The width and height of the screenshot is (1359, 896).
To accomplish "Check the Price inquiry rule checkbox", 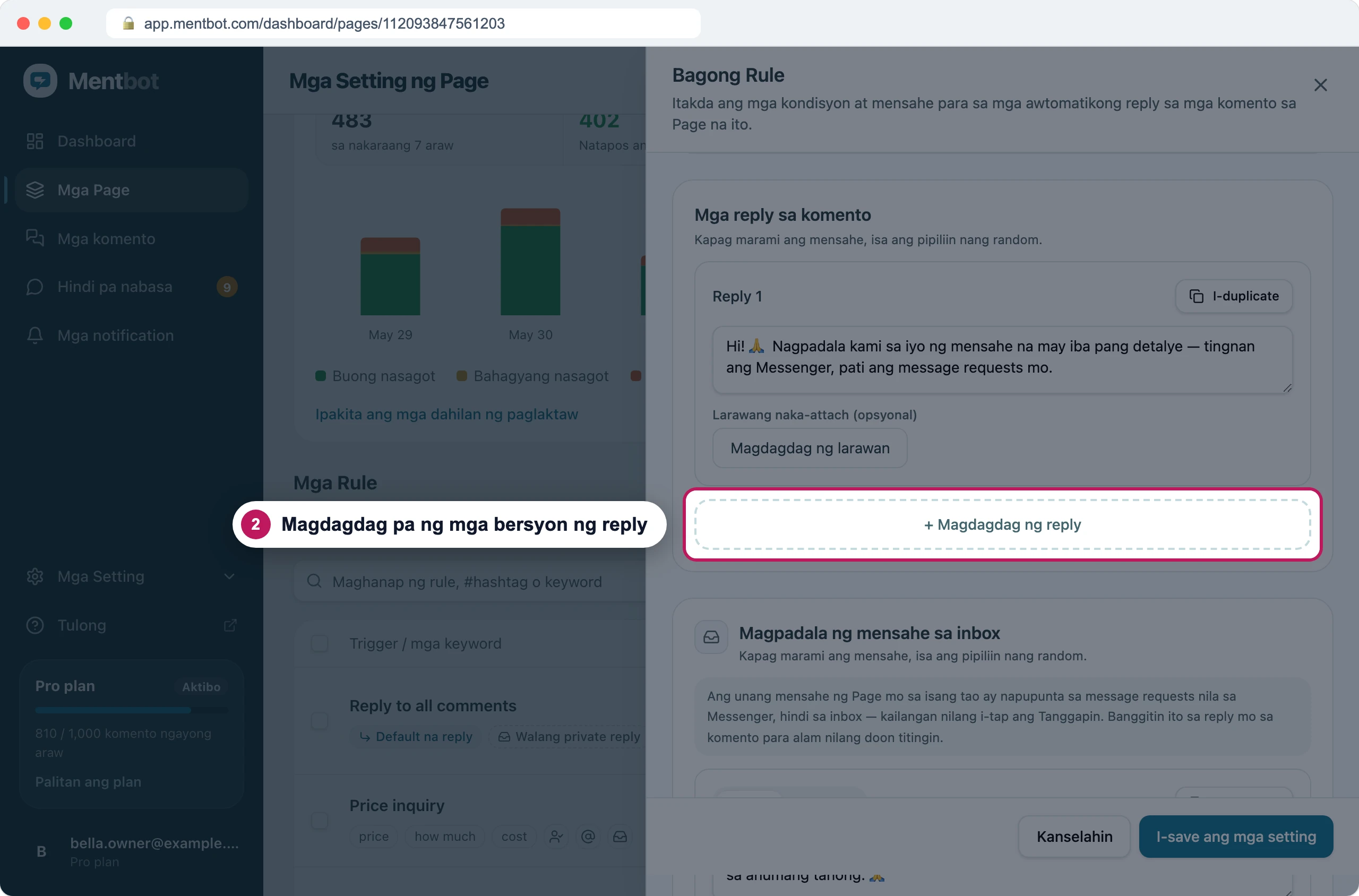I will [x=320, y=821].
